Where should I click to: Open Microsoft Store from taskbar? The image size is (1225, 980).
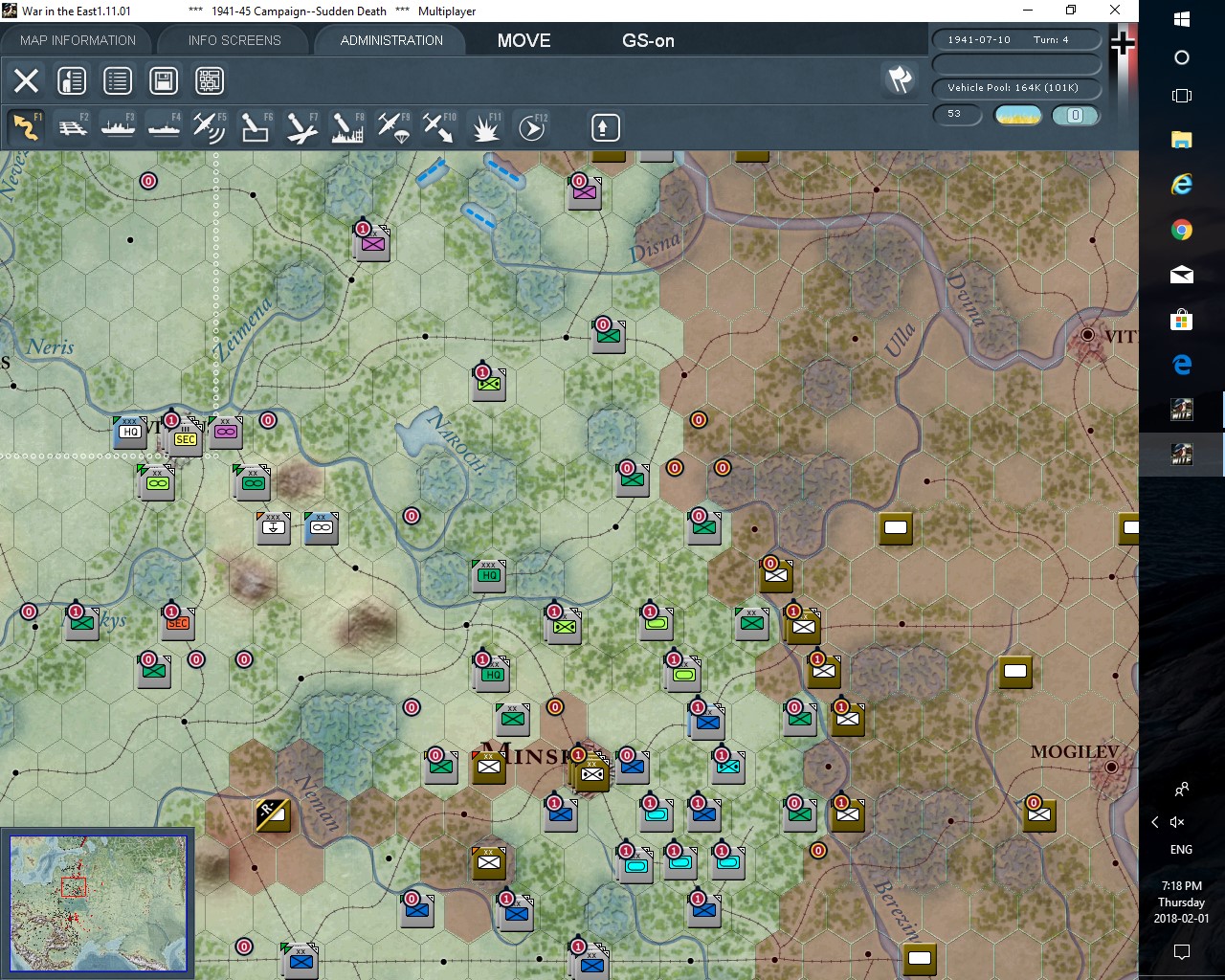point(1182,320)
